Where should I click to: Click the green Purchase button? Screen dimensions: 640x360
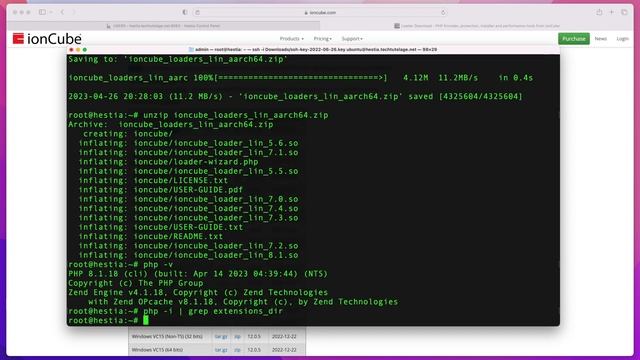tap(574, 39)
